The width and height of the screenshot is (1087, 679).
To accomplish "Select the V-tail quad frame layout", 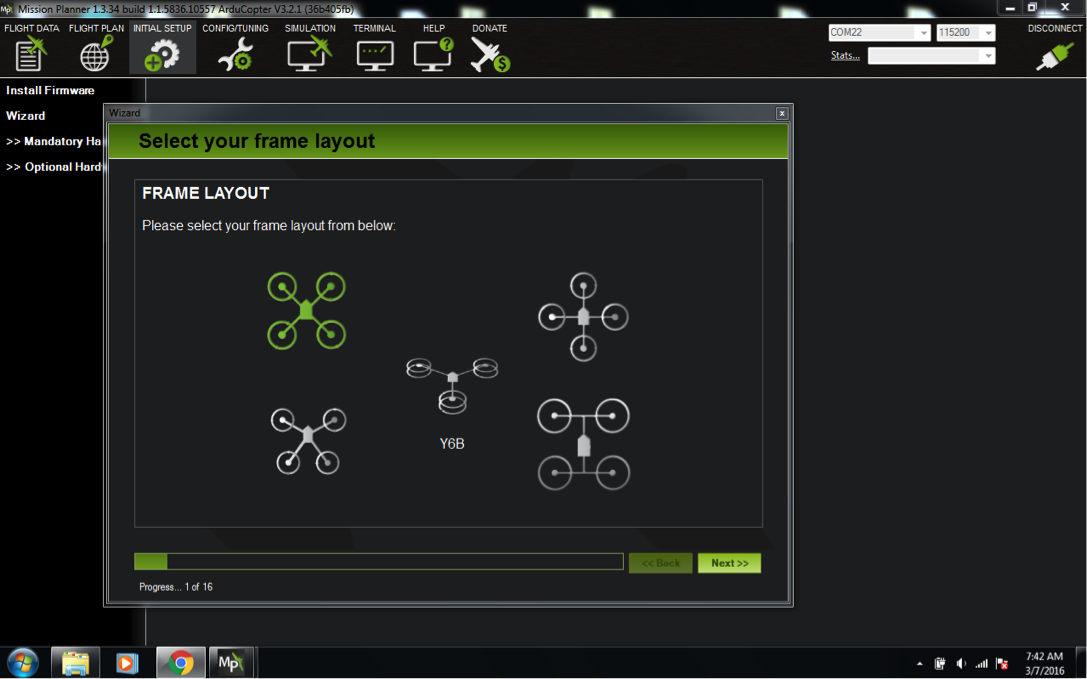I will click(x=308, y=440).
